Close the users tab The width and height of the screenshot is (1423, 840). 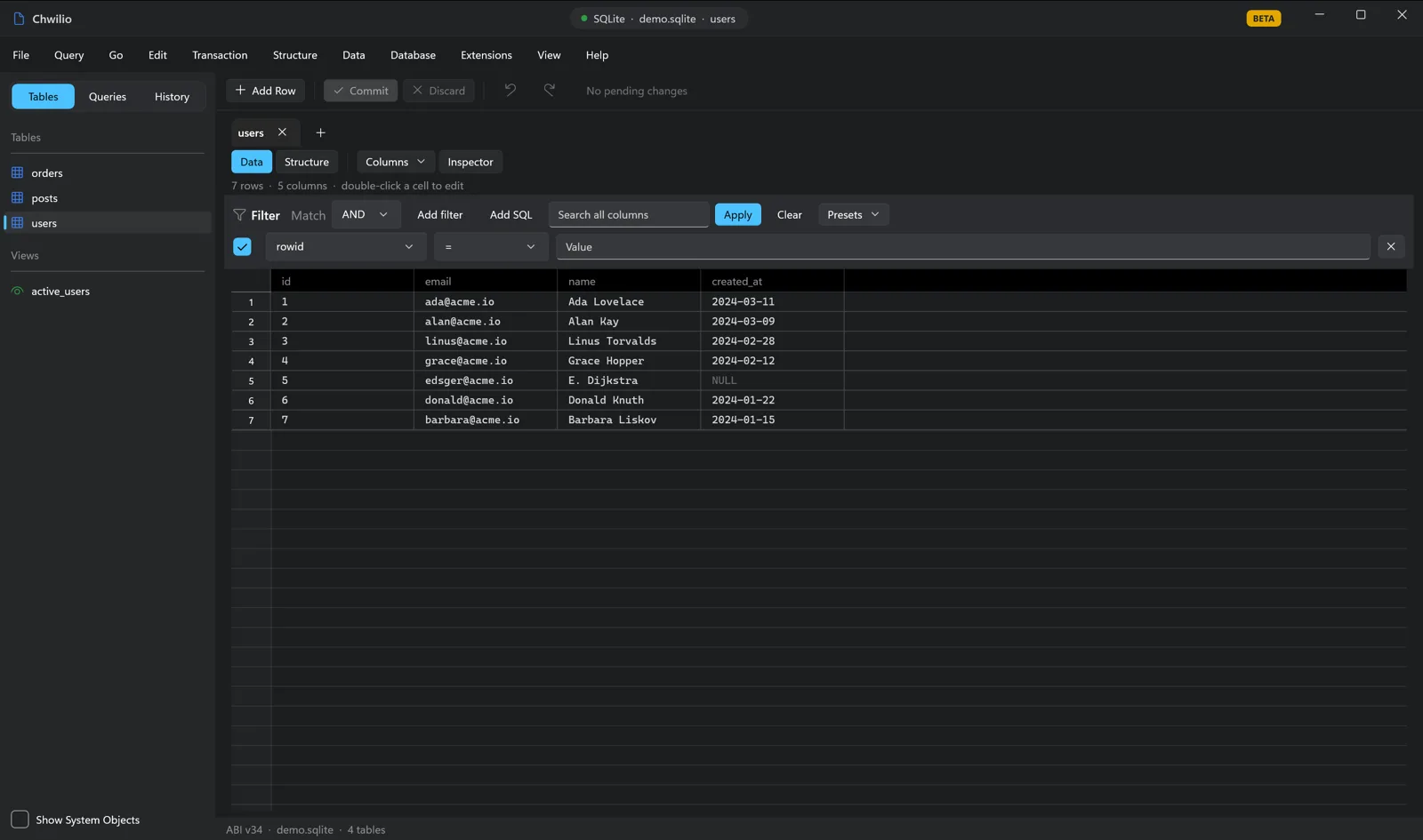[x=282, y=132]
